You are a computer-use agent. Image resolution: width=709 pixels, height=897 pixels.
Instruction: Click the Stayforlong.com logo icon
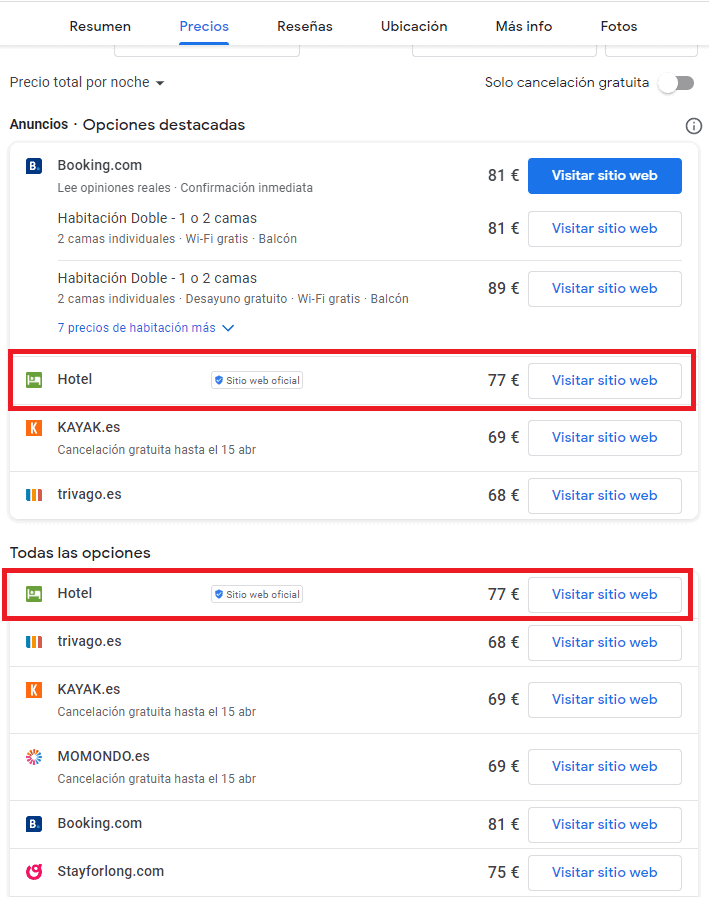[x=34, y=872]
